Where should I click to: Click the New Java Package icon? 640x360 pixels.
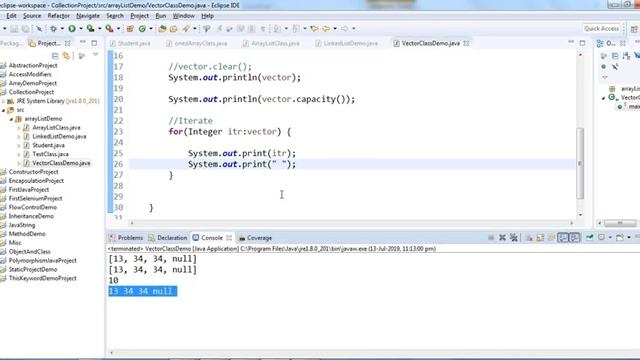point(130,29)
